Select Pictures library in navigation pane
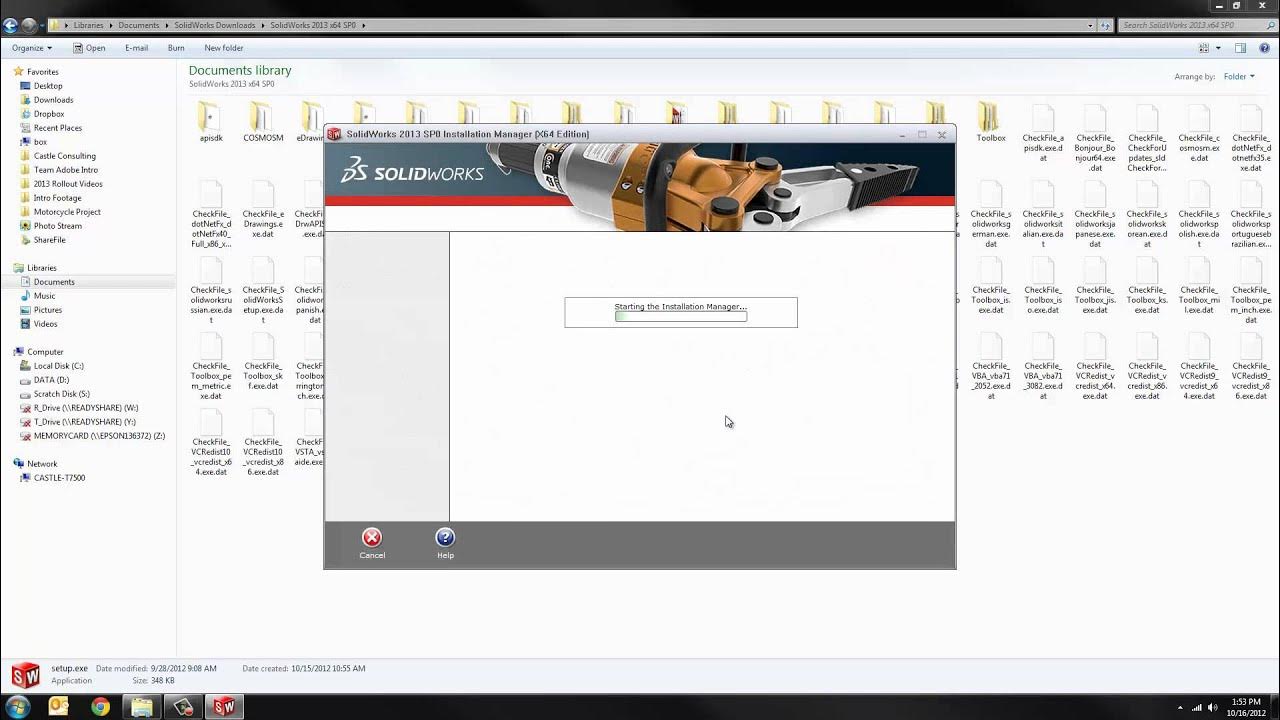Screen dimensions: 1280x720 [48, 310]
